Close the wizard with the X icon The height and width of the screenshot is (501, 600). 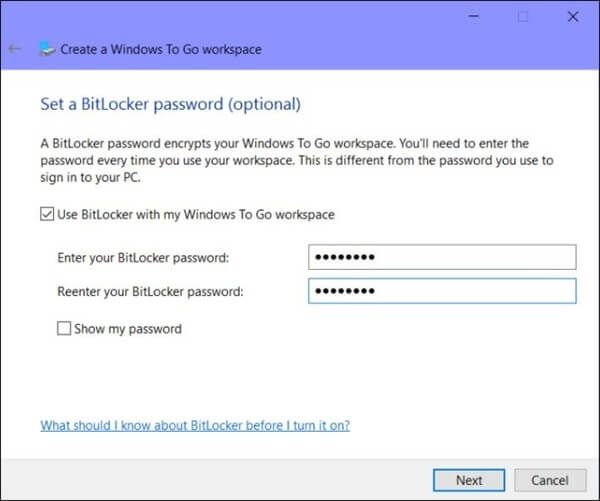pyautogui.click(x=571, y=17)
